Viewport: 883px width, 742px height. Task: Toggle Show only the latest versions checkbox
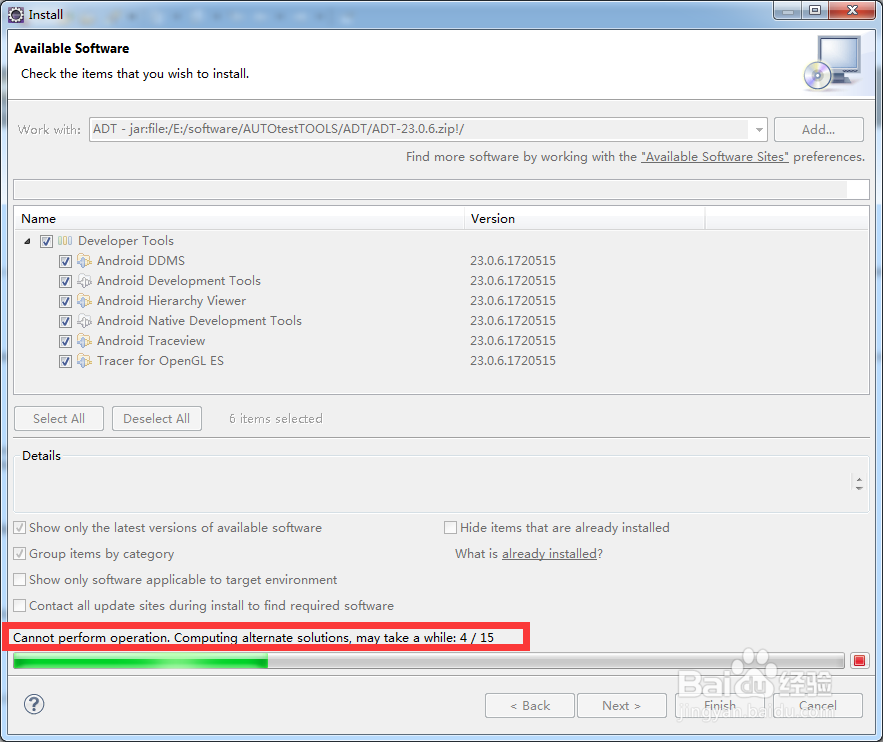tap(20, 528)
